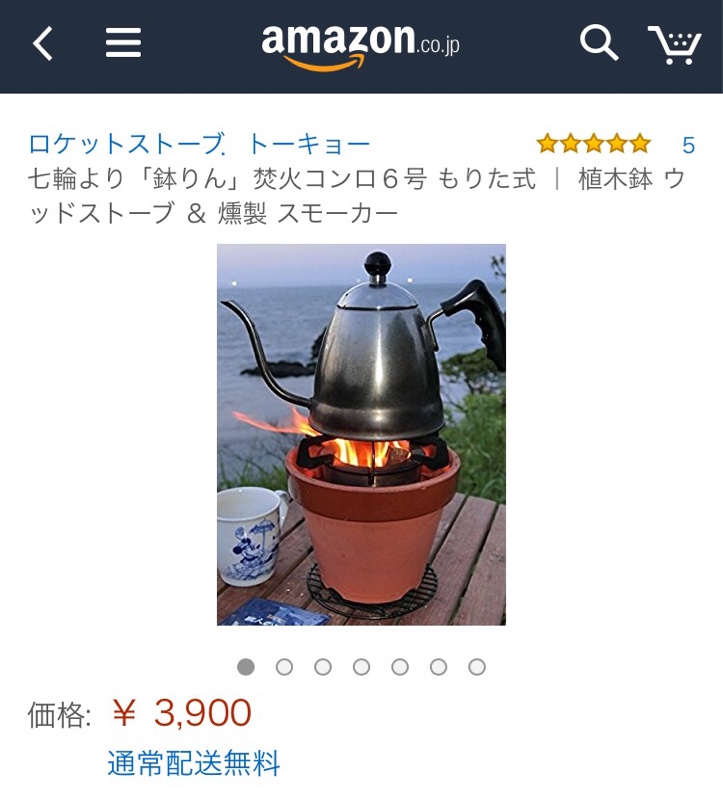This screenshot has height=800, width=723.
Task: Show the fourth product image
Action: (361, 667)
